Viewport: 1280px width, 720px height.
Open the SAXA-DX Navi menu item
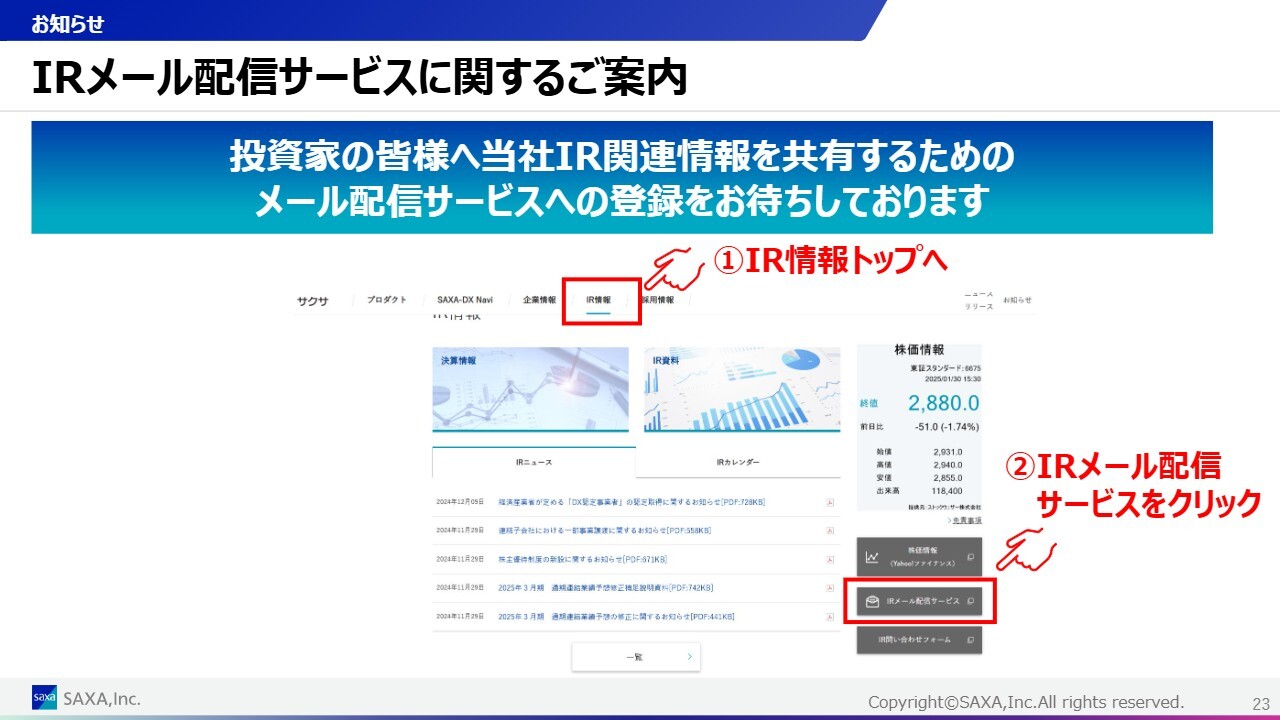click(x=465, y=300)
